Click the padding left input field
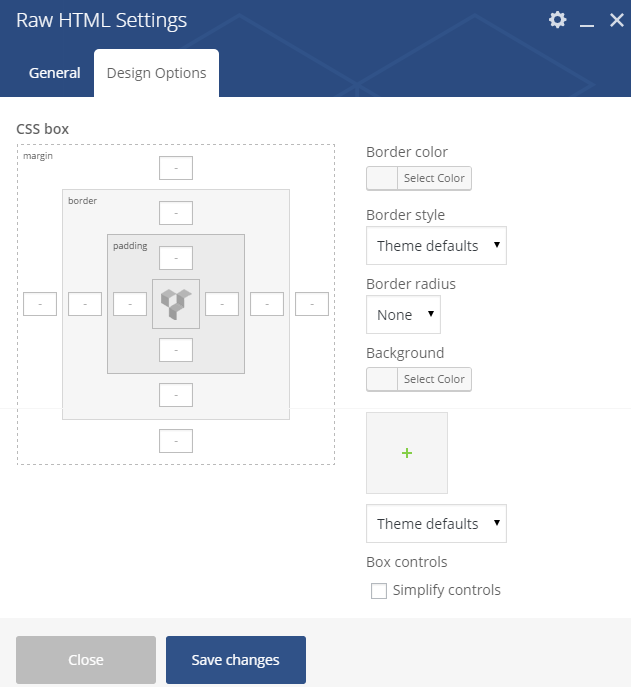The height and width of the screenshot is (687, 631). coord(130,304)
